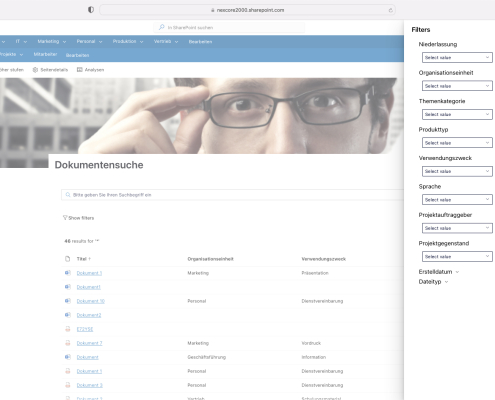
Task: Click the file type column header icon
Action: (68, 259)
